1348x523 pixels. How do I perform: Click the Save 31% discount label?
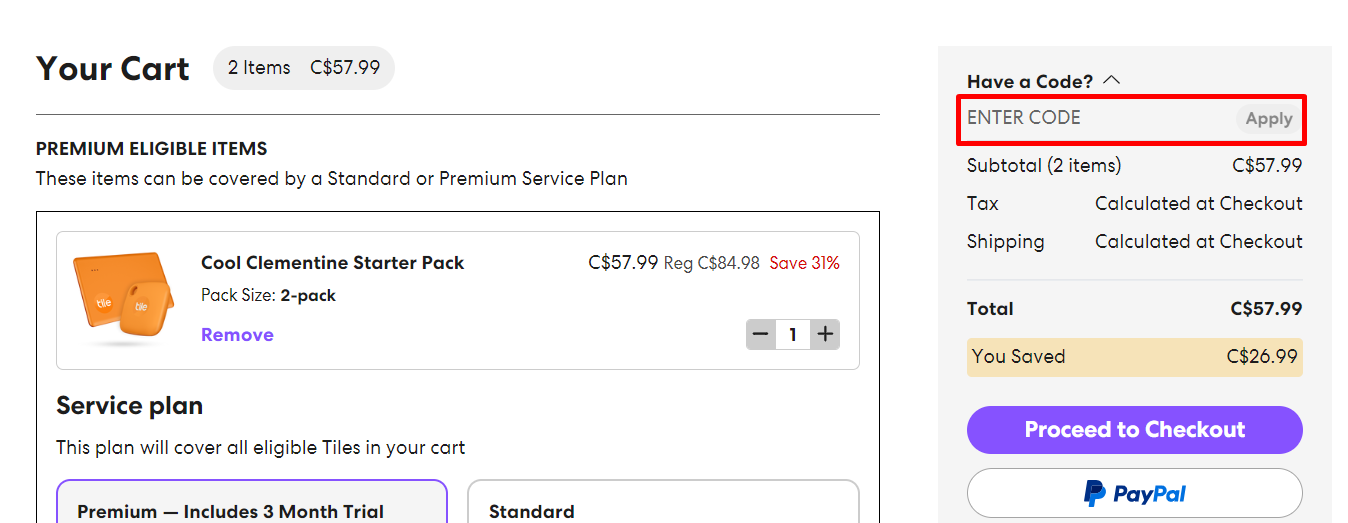pos(804,264)
